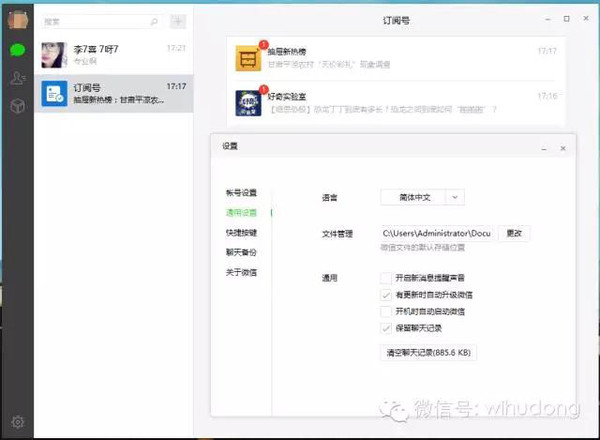Open the 抽屉新热榜 subscription icon
The image size is (600, 440).
point(248,58)
